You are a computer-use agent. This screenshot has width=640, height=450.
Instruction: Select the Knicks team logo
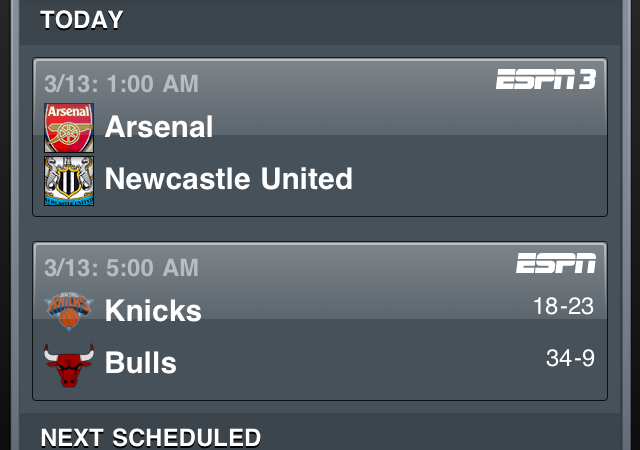[x=69, y=310]
